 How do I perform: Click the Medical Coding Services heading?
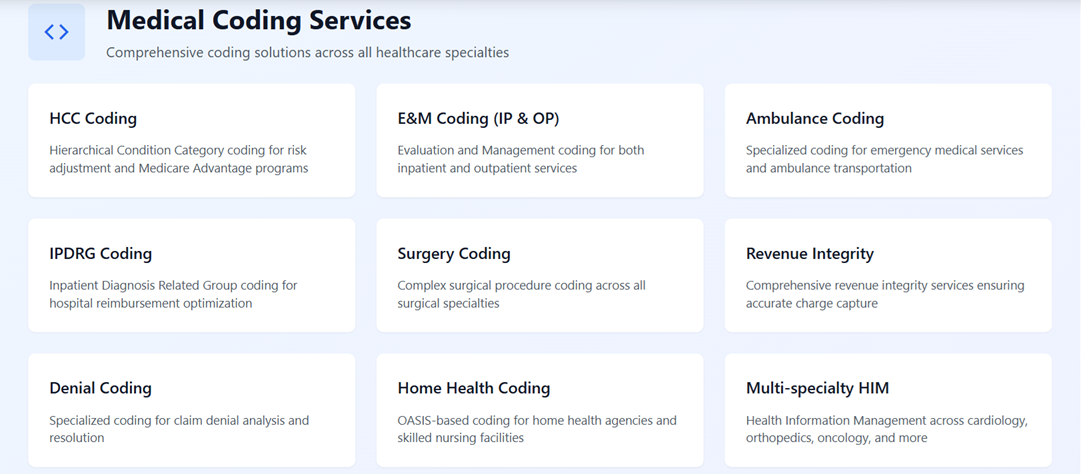pyautogui.click(x=259, y=21)
